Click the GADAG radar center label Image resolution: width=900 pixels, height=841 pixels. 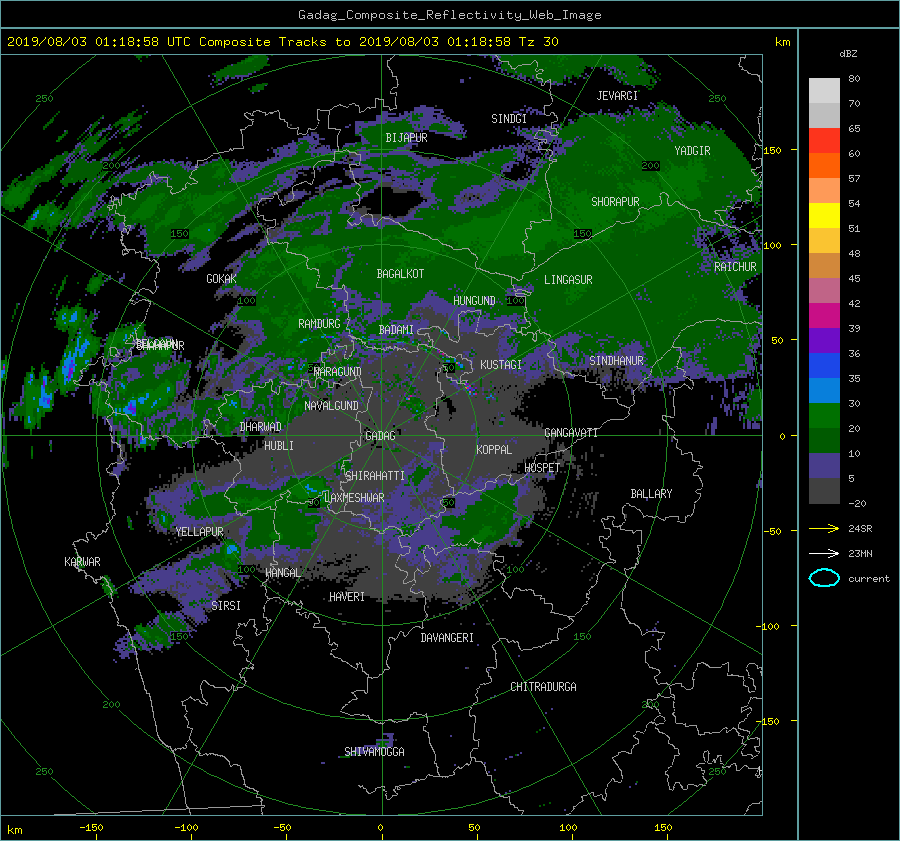[380, 436]
